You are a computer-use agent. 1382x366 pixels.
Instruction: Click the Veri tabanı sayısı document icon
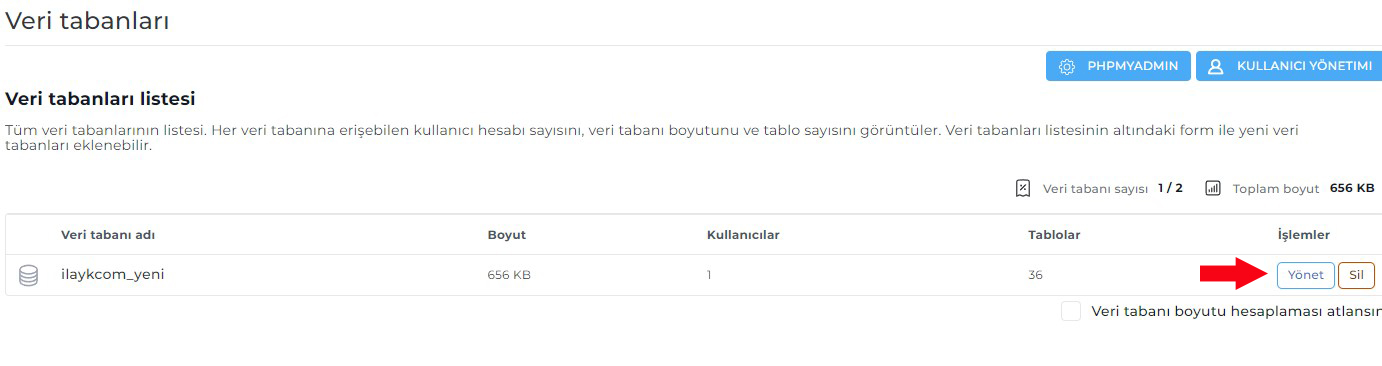[x=1022, y=188]
